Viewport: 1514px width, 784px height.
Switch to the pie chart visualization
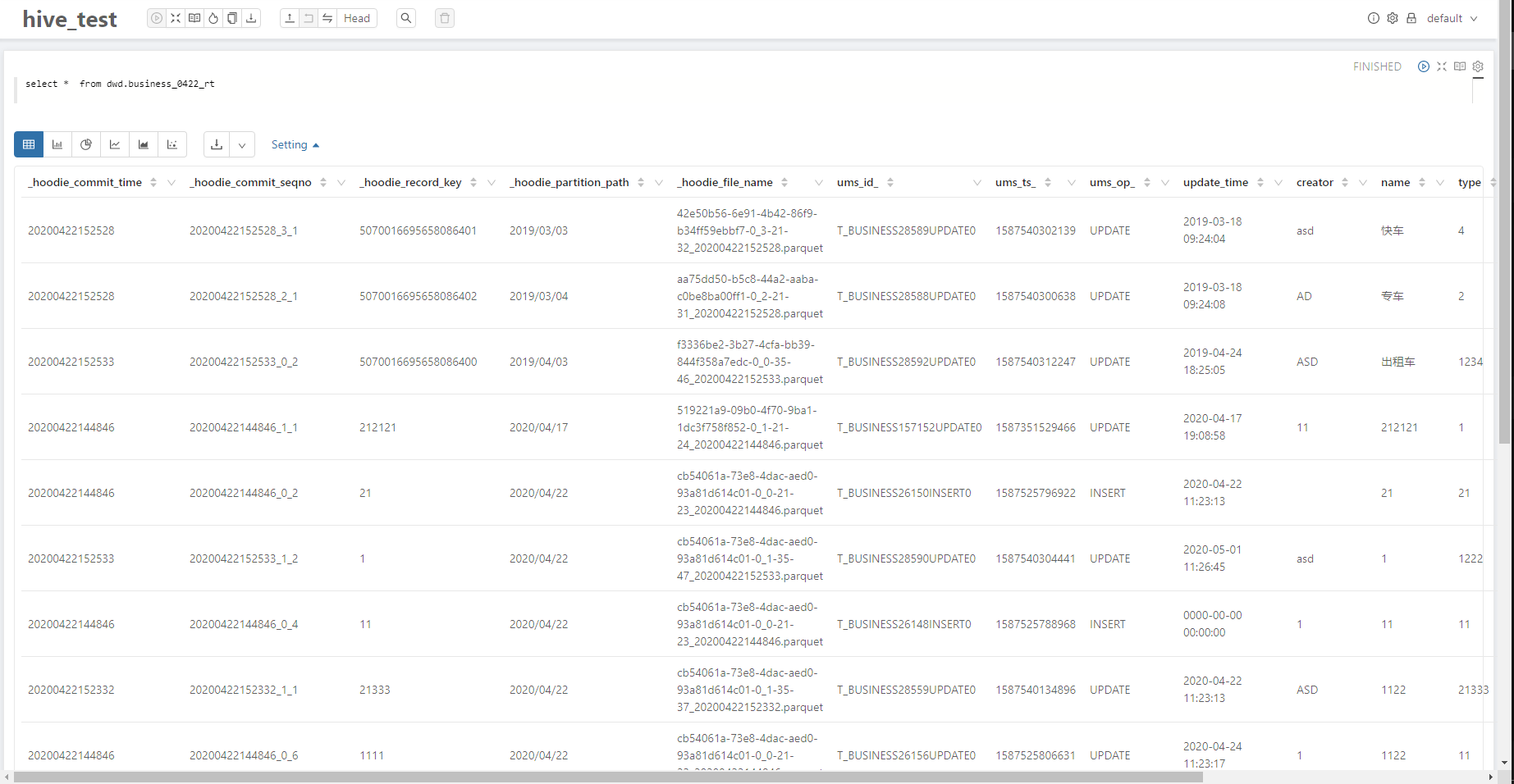pyautogui.click(x=86, y=144)
